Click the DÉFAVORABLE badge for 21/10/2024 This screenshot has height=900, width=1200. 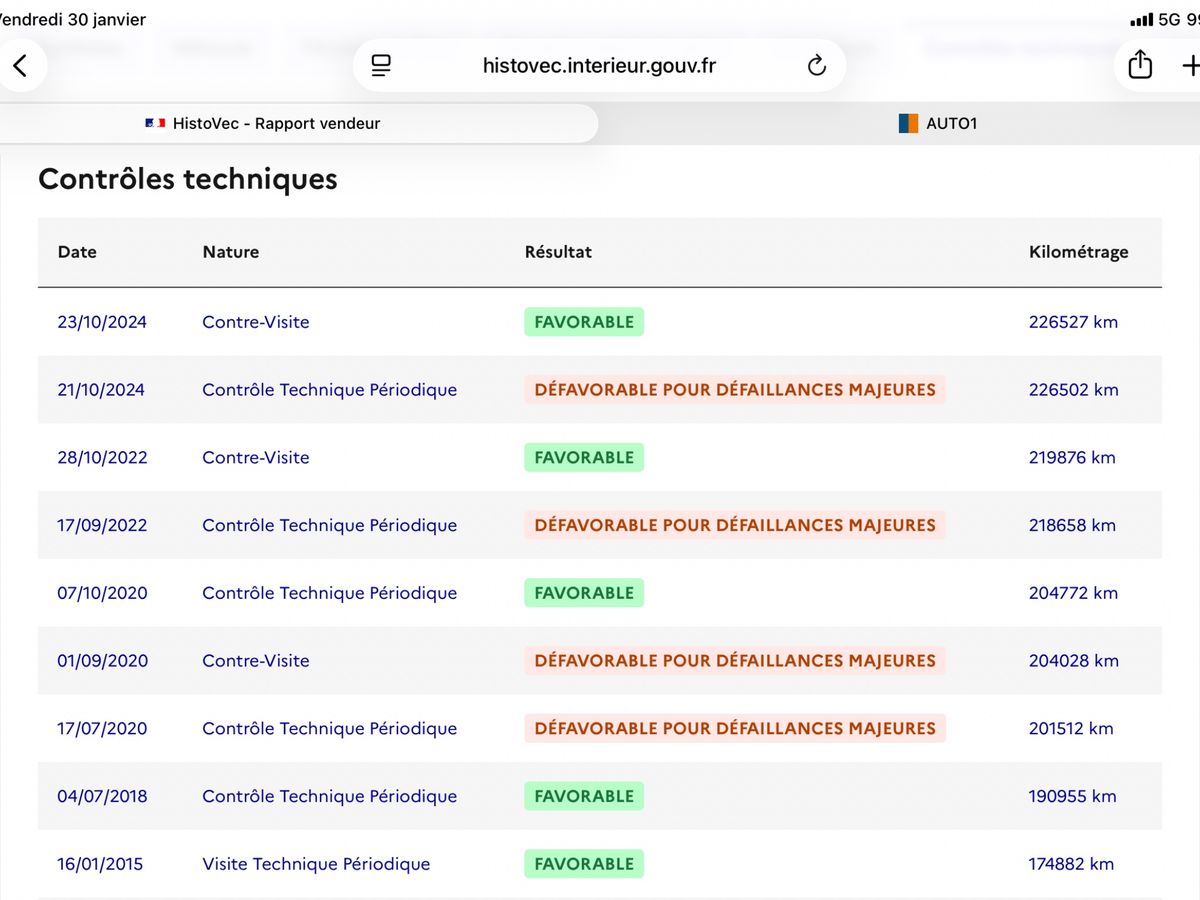pyautogui.click(x=735, y=390)
